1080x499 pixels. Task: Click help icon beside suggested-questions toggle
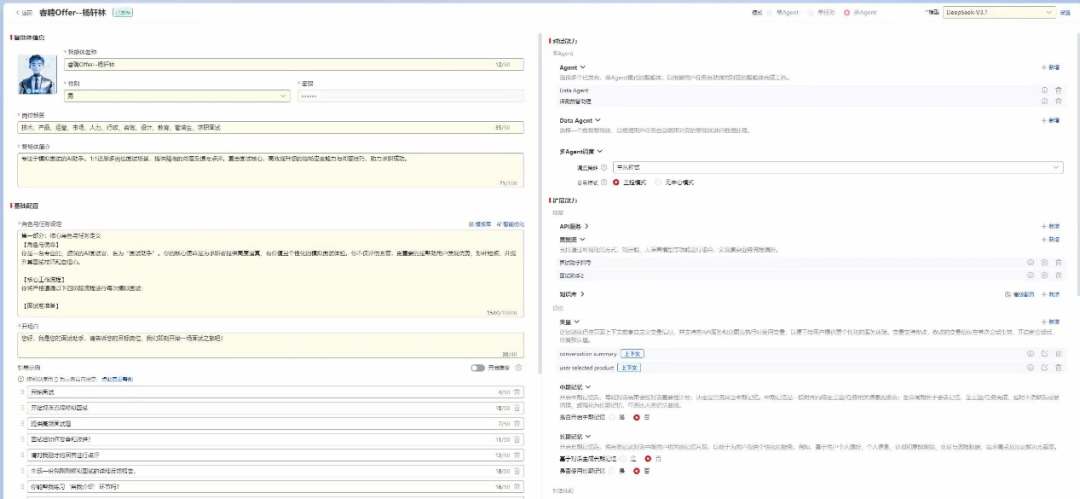pos(518,367)
